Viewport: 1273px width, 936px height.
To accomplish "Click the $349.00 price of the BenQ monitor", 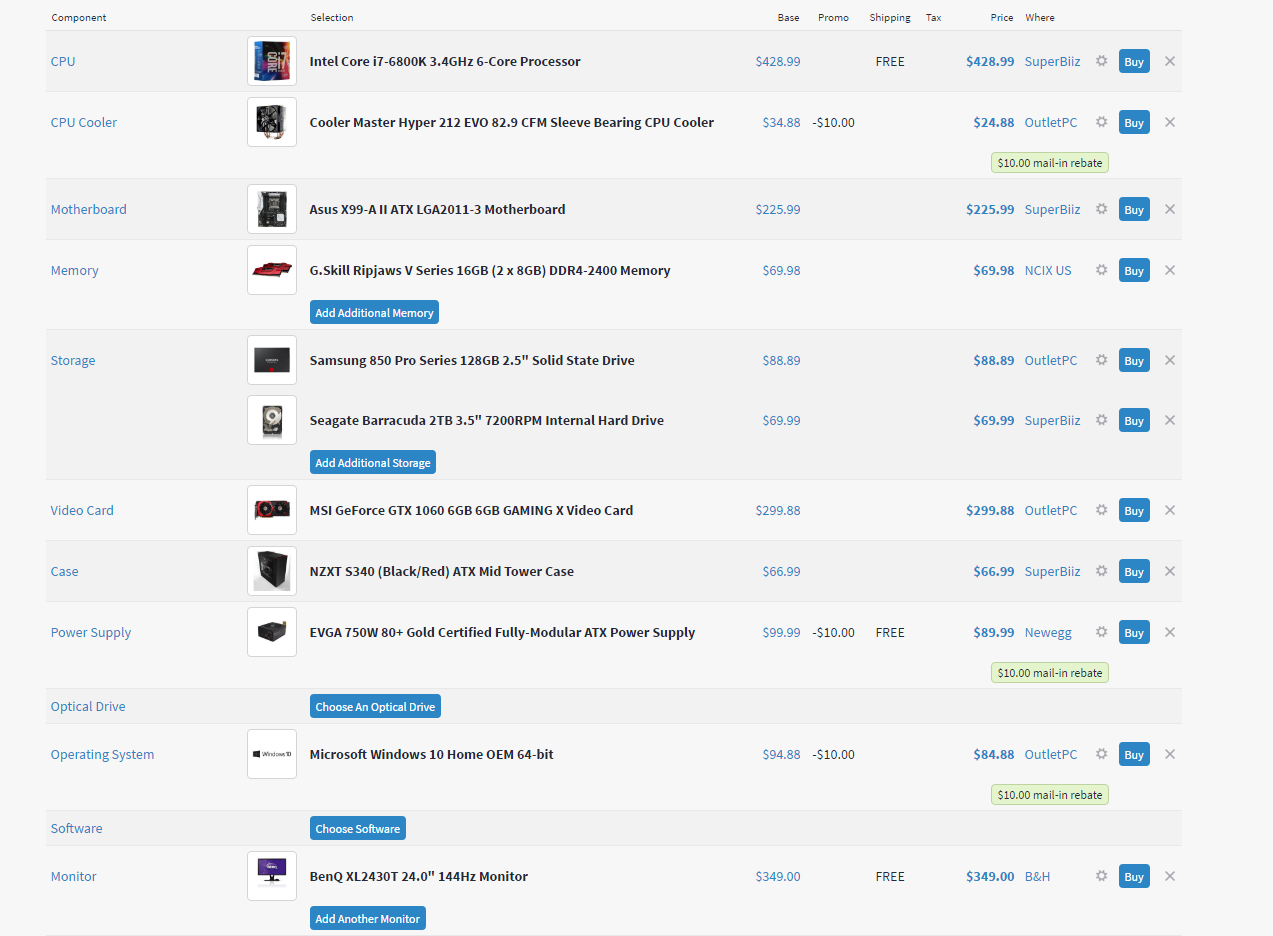I will 990,876.
